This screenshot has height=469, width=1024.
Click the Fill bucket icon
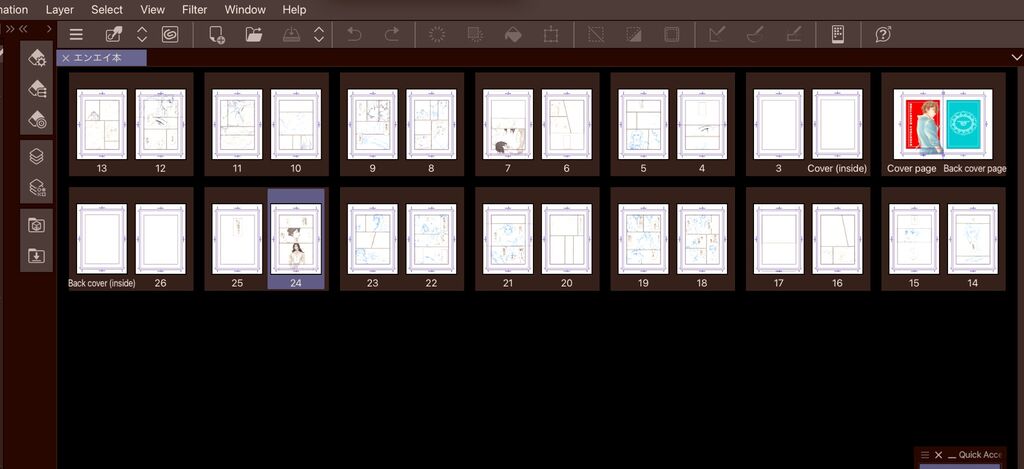click(513, 35)
